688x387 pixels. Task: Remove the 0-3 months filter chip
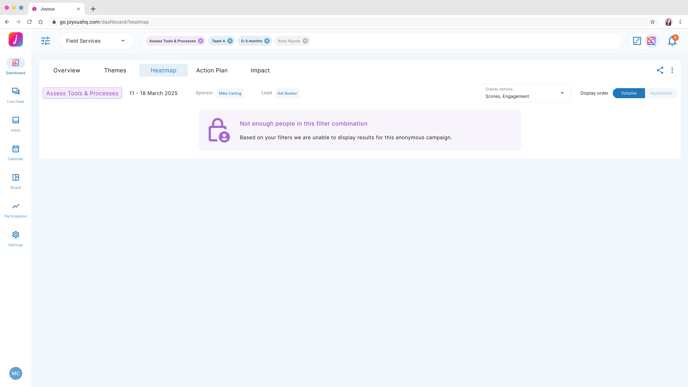[x=267, y=41]
